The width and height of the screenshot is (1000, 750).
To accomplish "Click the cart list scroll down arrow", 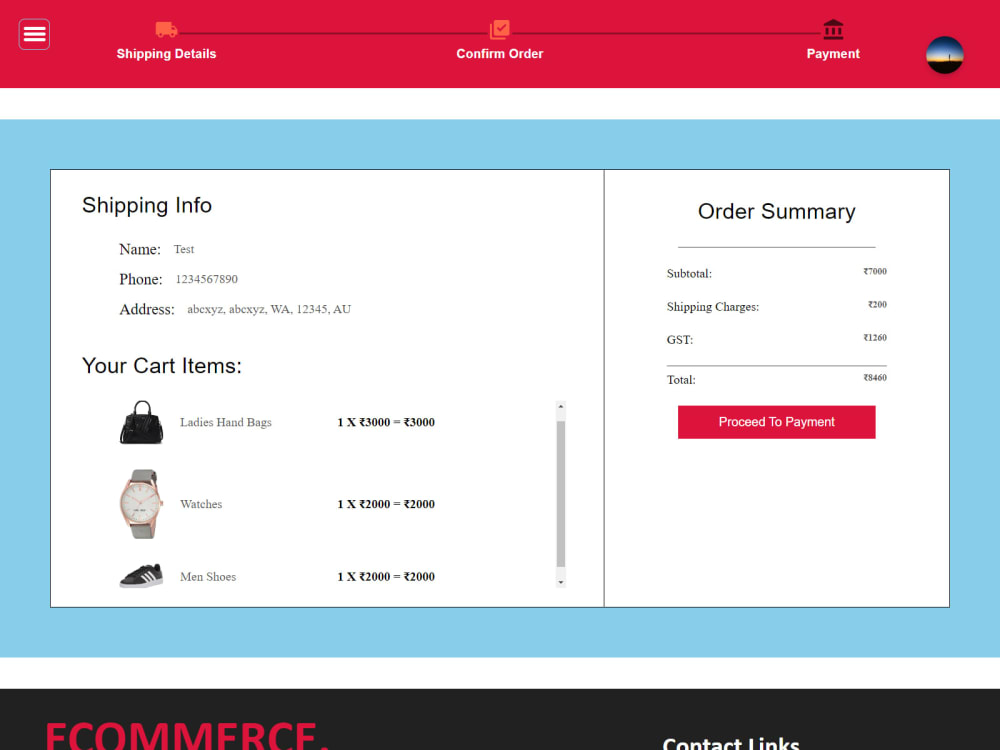I will tap(561, 582).
